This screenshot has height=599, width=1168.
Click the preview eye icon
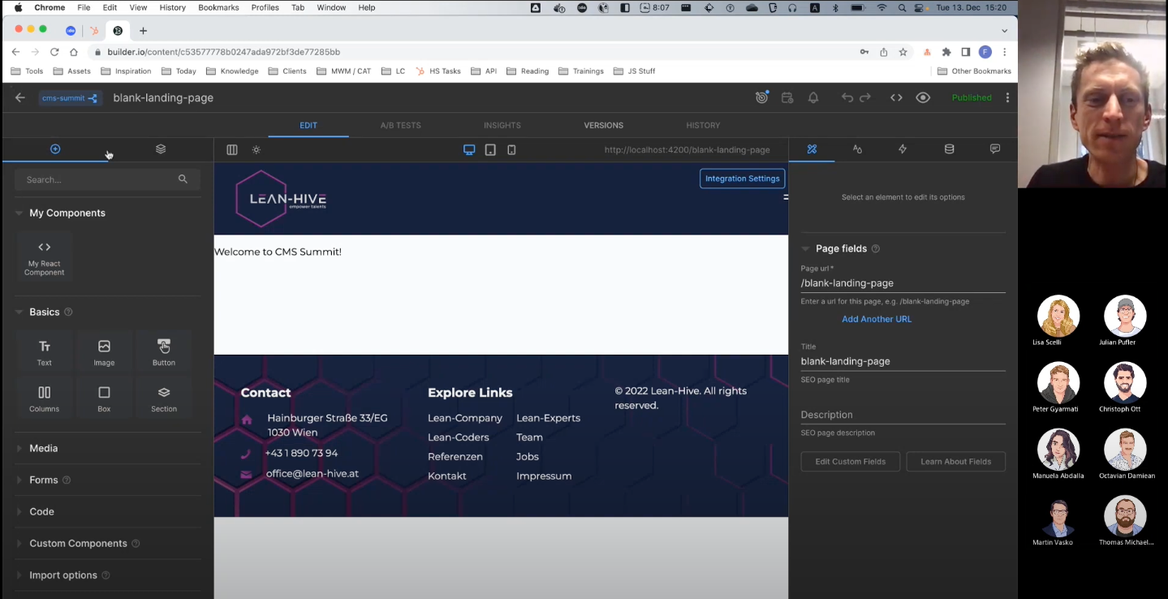pos(923,97)
